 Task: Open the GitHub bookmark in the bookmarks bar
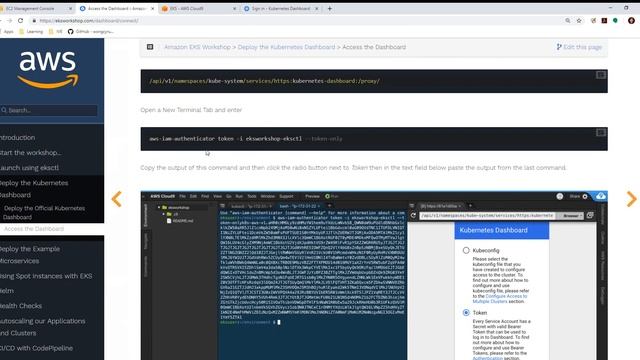(91, 31)
